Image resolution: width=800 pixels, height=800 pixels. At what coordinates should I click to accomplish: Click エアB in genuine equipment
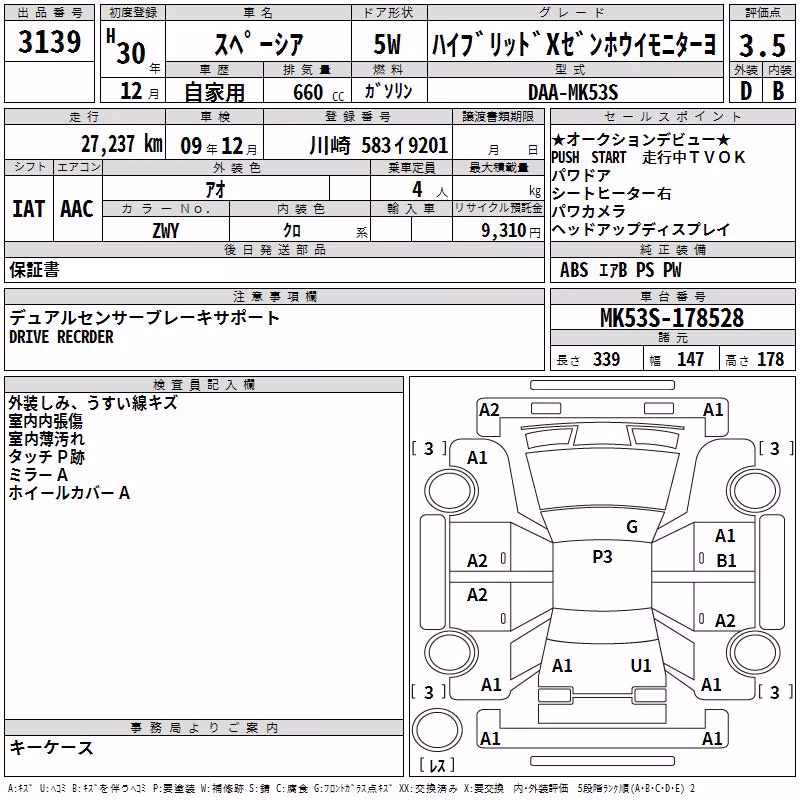pos(613,270)
